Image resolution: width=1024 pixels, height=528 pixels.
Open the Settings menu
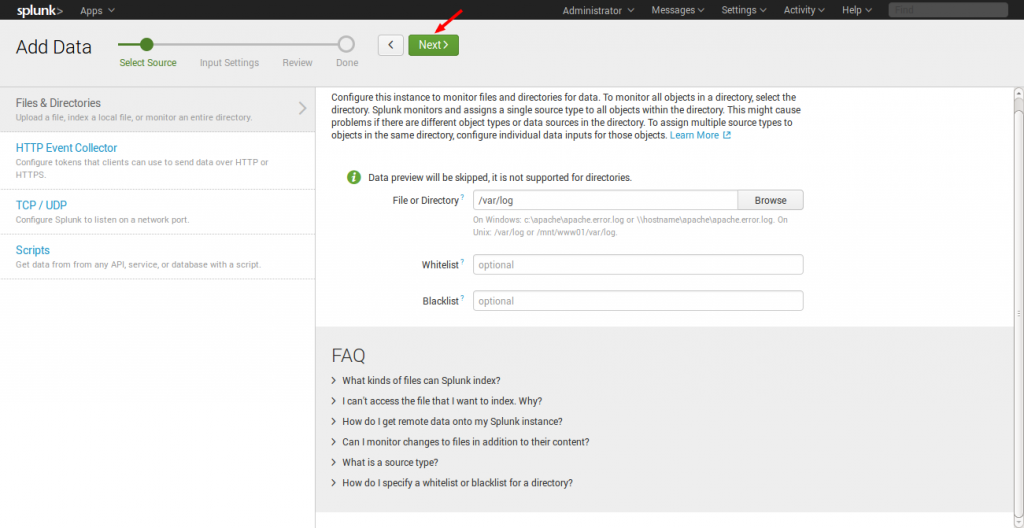(744, 10)
